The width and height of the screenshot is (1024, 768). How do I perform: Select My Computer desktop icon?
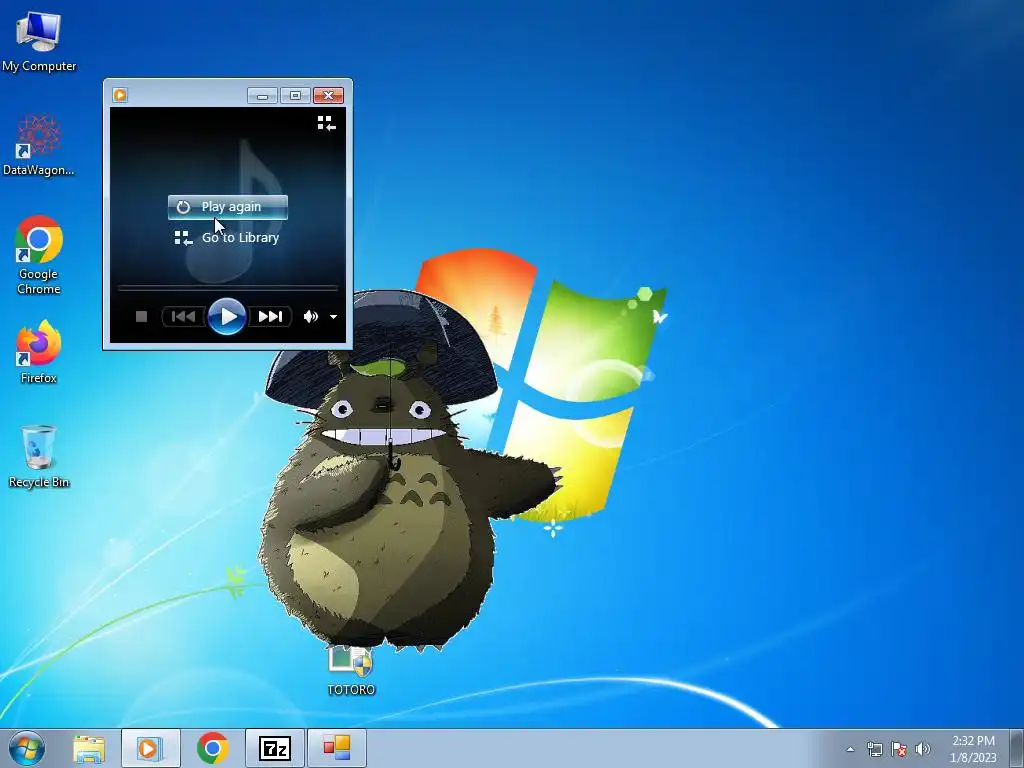pyautogui.click(x=39, y=41)
